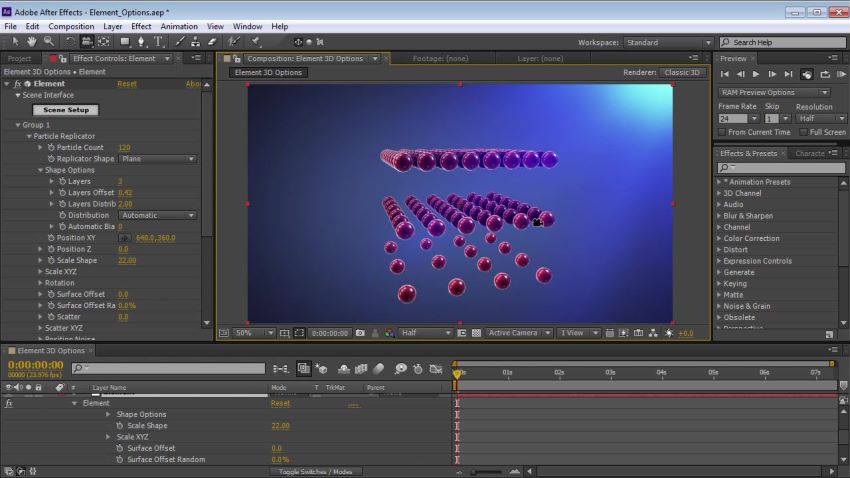Click the snapshot camera icon in viewer
The height and width of the screenshot is (478, 850).
360,333
